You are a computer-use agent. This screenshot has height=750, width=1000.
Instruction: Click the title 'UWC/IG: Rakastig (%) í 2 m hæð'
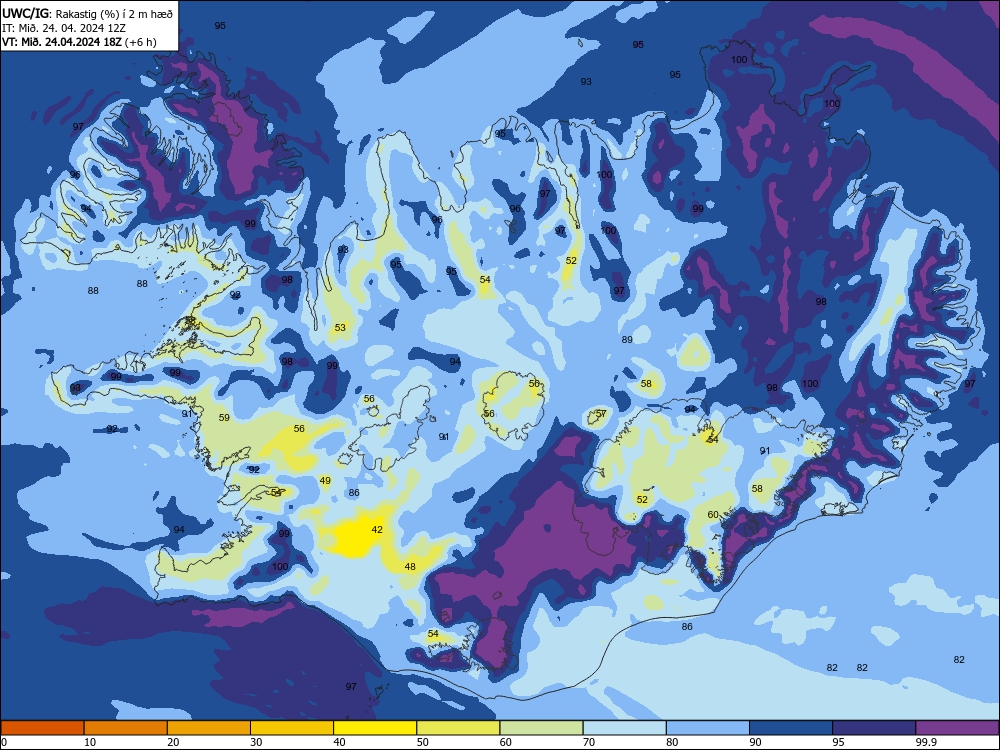(87, 13)
